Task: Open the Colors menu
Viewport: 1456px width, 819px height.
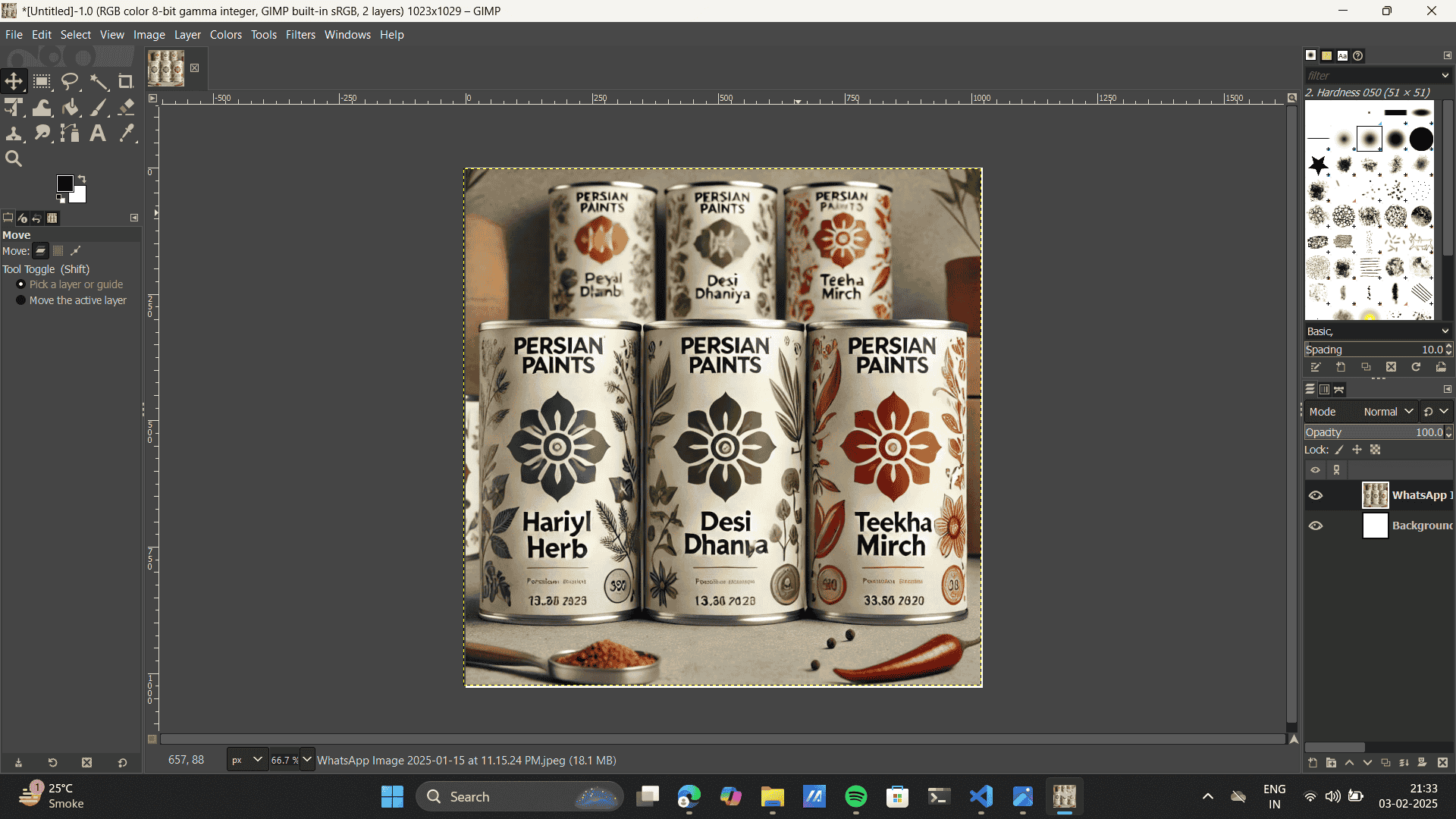Action: (226, 35)
